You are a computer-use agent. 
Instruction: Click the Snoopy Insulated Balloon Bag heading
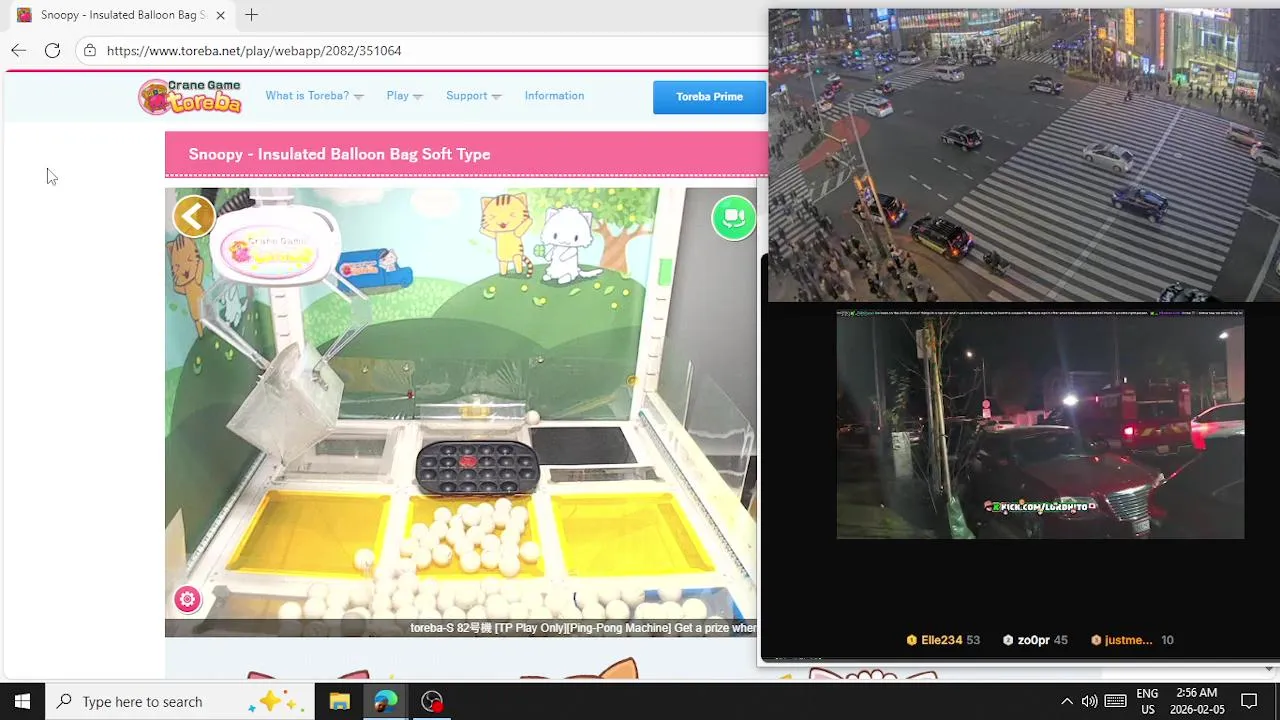click(339, 154)
